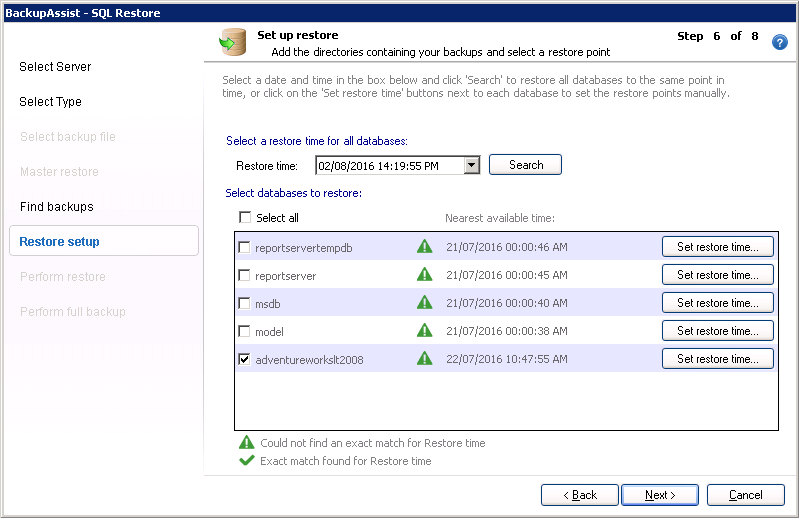Click warning icon next to adventureworkslt2008
Image resolution: width=799 pixels, height=518 pixels.
425,359
